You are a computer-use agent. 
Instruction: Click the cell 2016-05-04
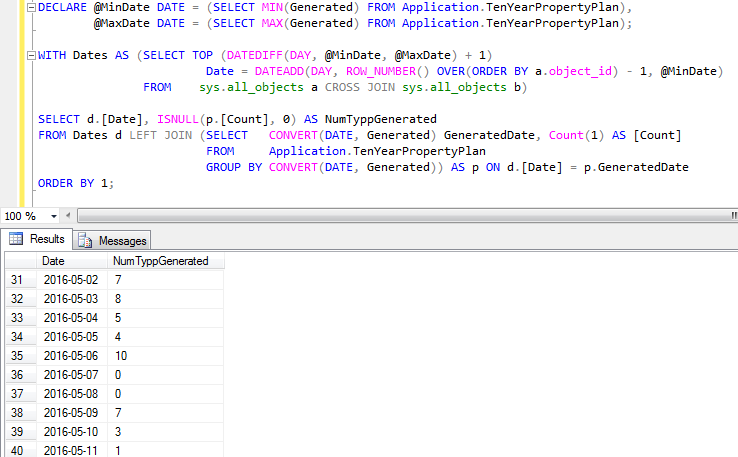point(72,318)
